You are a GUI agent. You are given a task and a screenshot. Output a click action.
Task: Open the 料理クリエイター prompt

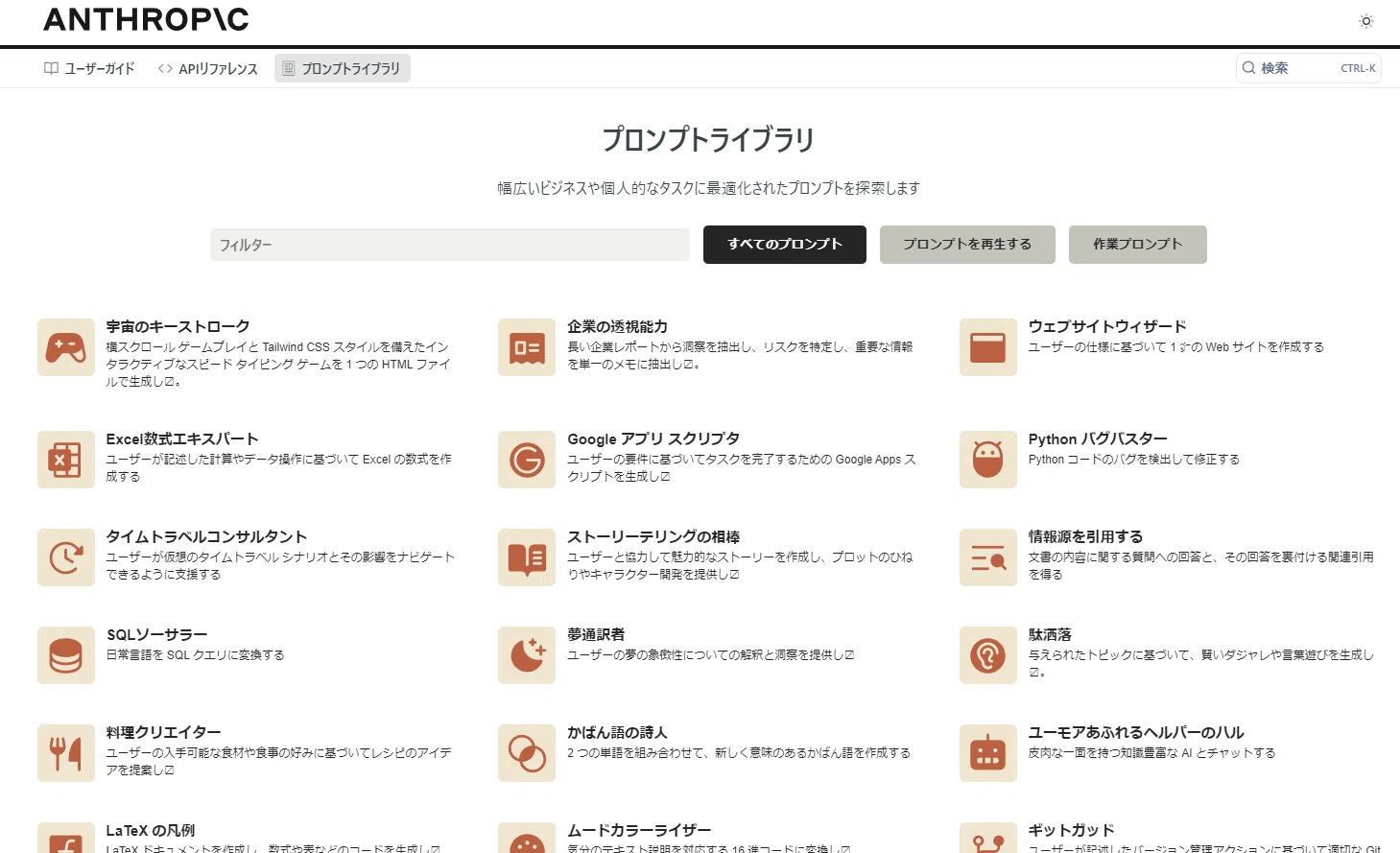point(163,733)
